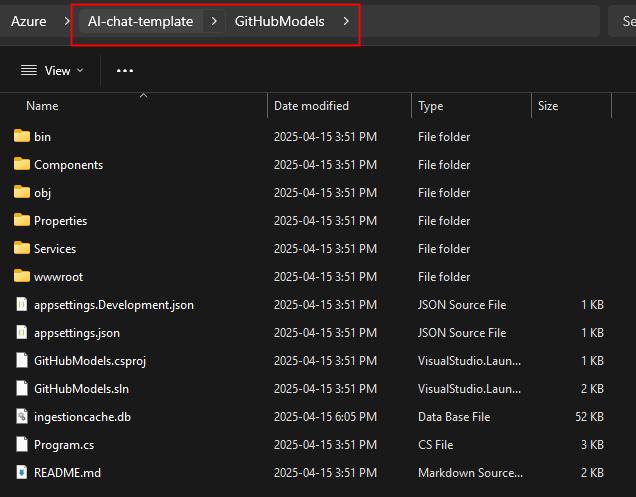The height and width of the screenshot is (497, 636).
Task: Select the README.md markdown file icon
Action: tap(22, 472)
